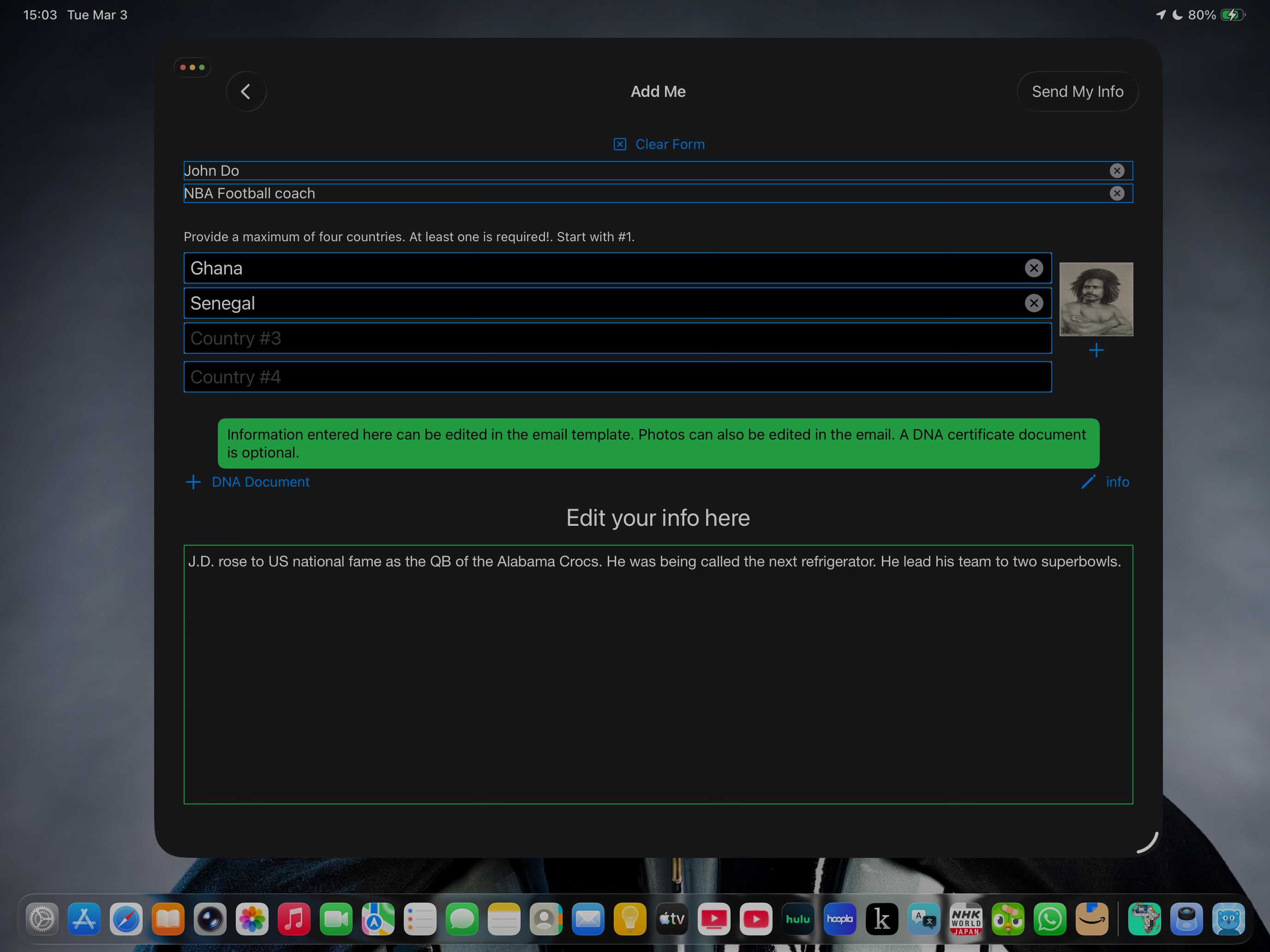
Task: Focus the Country #4 input field
Action: [x=618, y=377]
